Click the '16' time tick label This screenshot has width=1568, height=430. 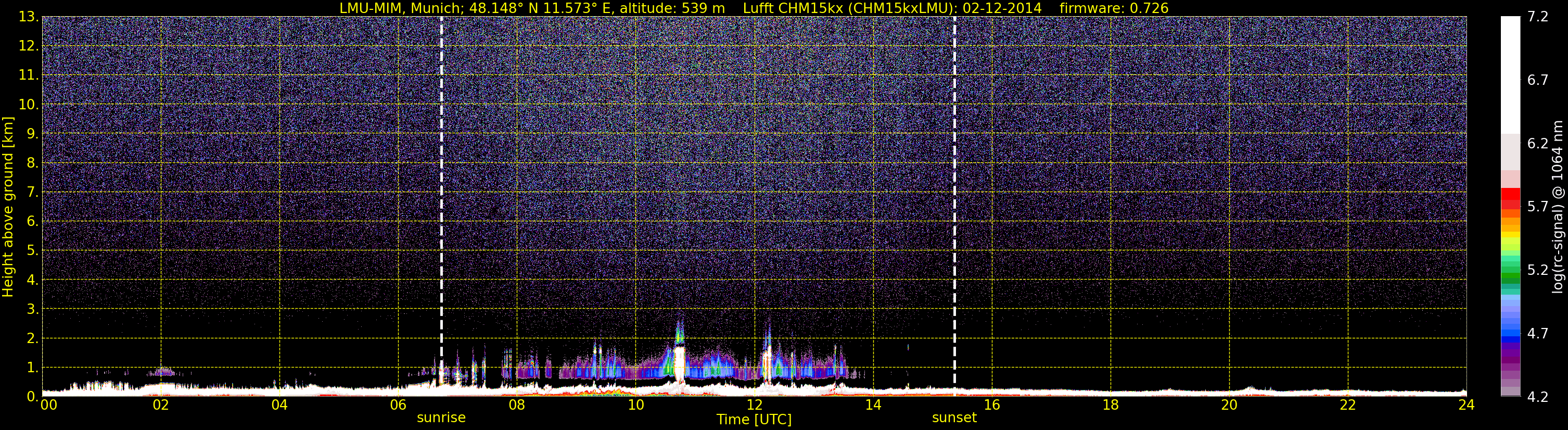(x=991, y=405)
